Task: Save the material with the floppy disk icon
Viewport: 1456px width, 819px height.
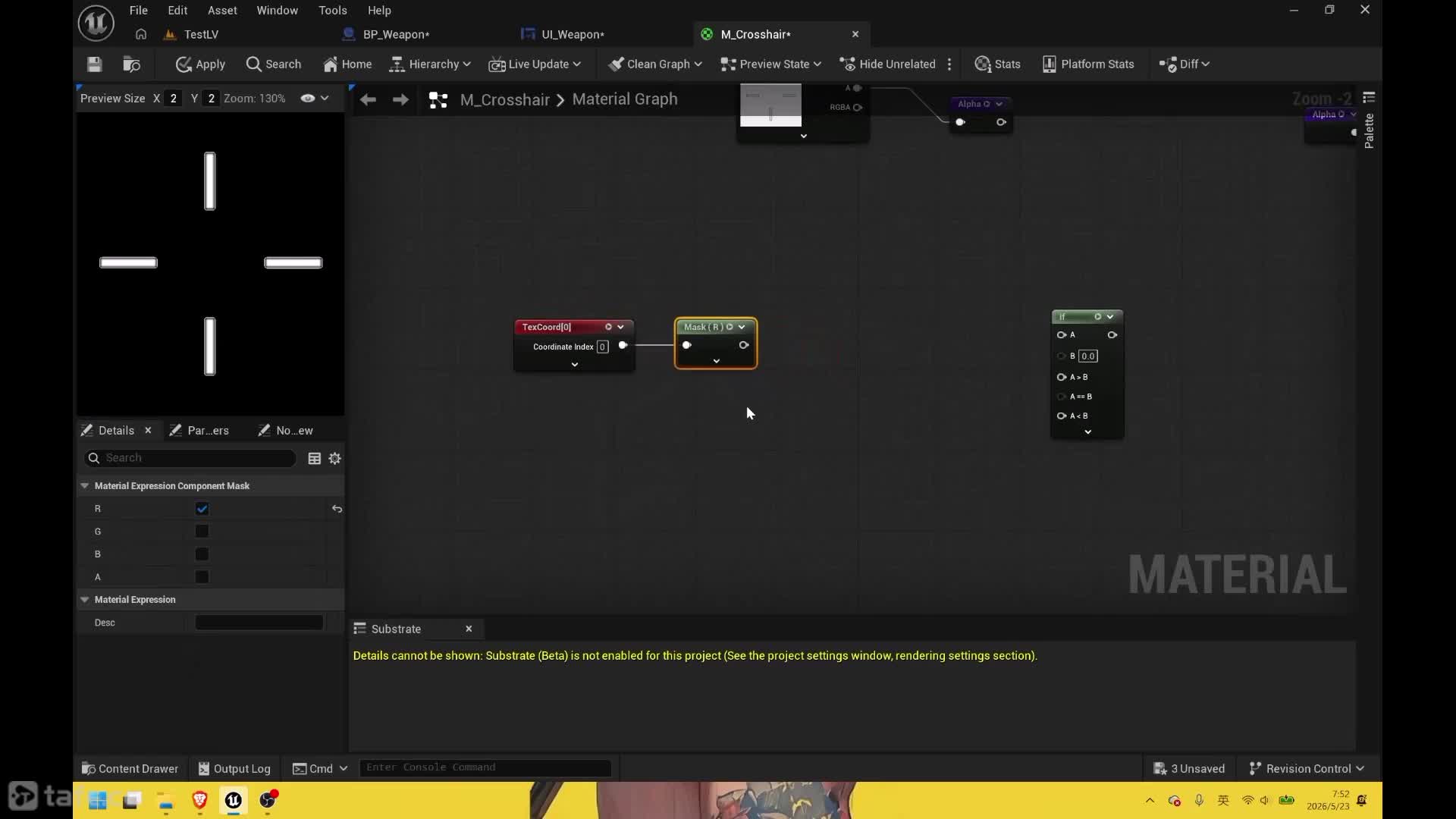Action: pyautogui.click(x=94, y=64)
